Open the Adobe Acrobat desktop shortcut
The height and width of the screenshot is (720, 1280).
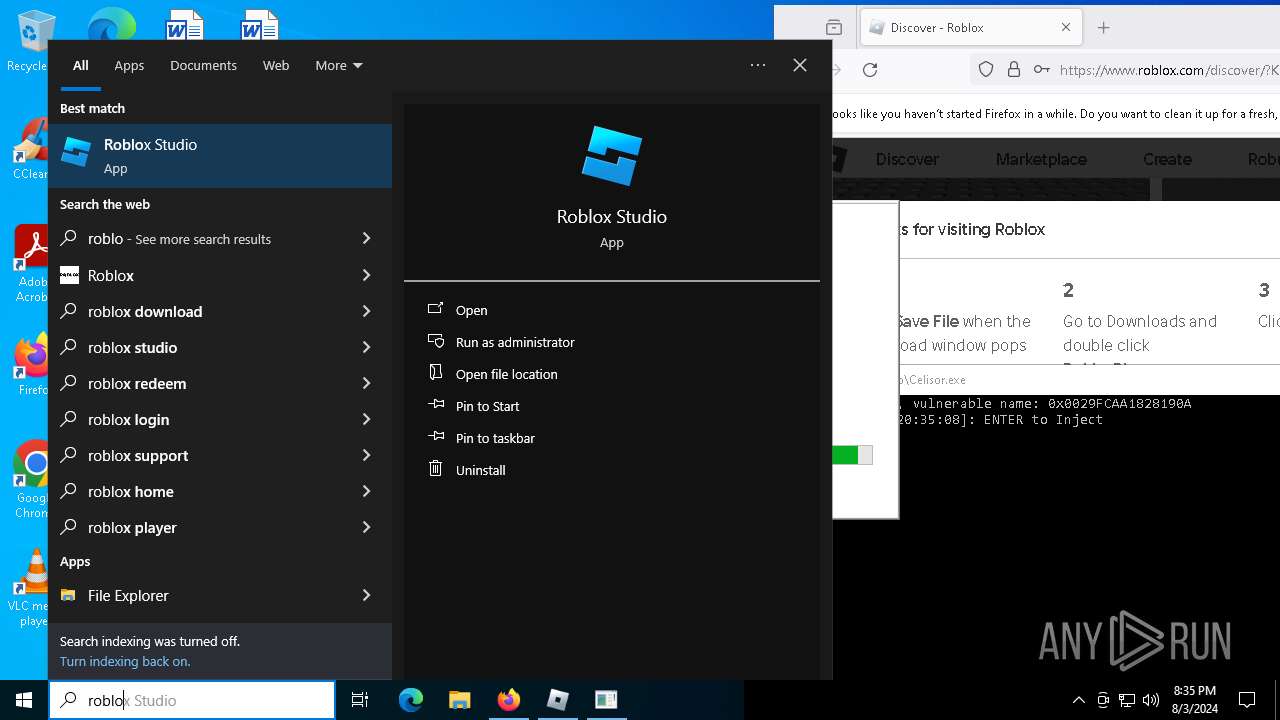click(x=32, y=264)
